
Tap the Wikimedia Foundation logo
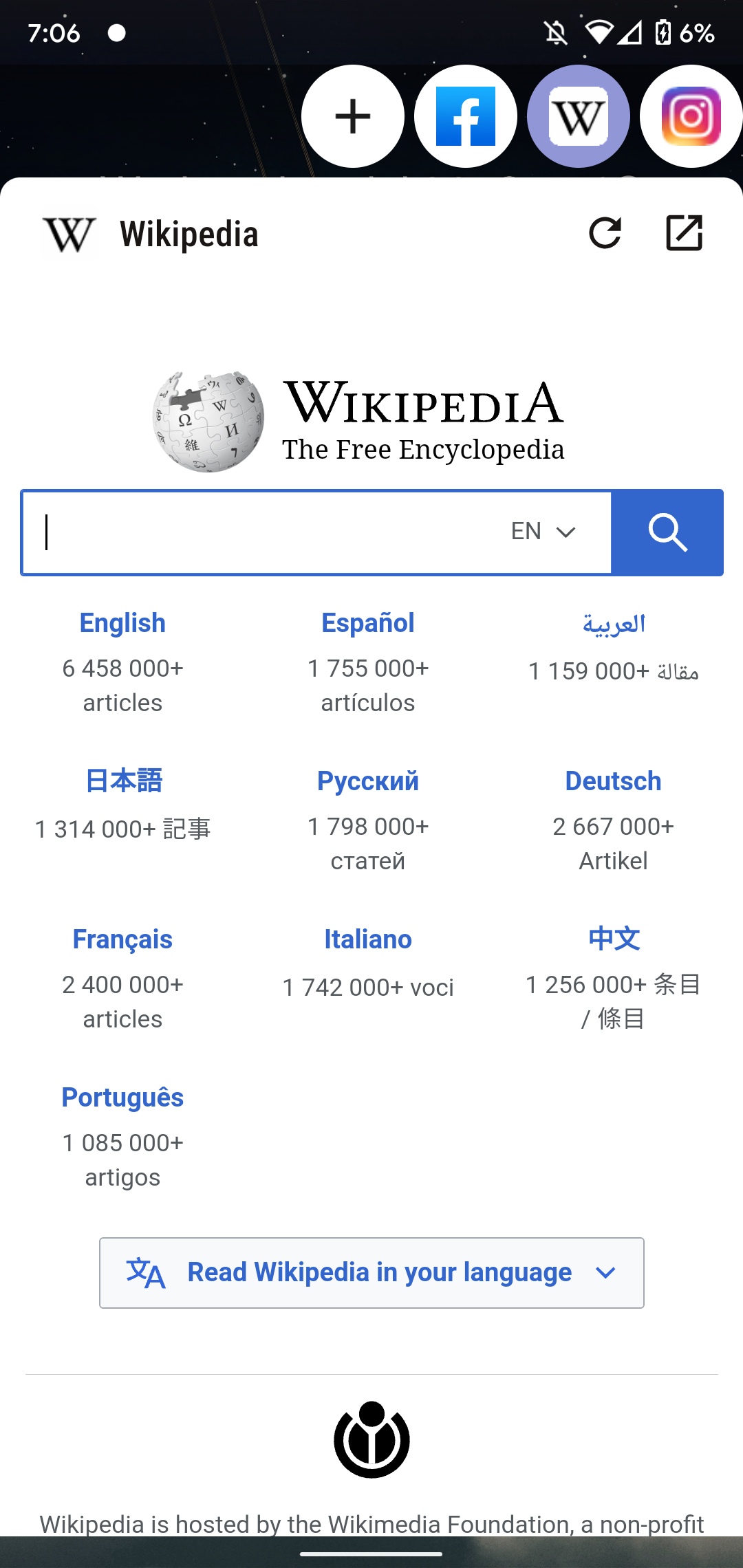point(371,1439)
